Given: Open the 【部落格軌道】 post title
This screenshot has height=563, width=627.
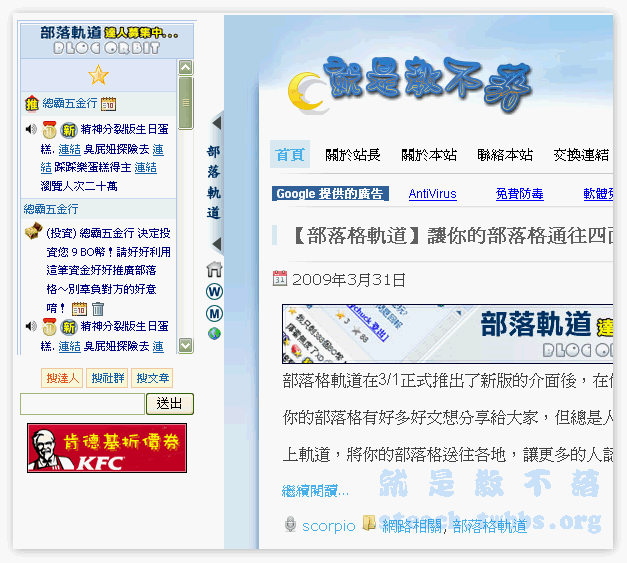Looking at the screenshot, I should (x=450, y=235).
